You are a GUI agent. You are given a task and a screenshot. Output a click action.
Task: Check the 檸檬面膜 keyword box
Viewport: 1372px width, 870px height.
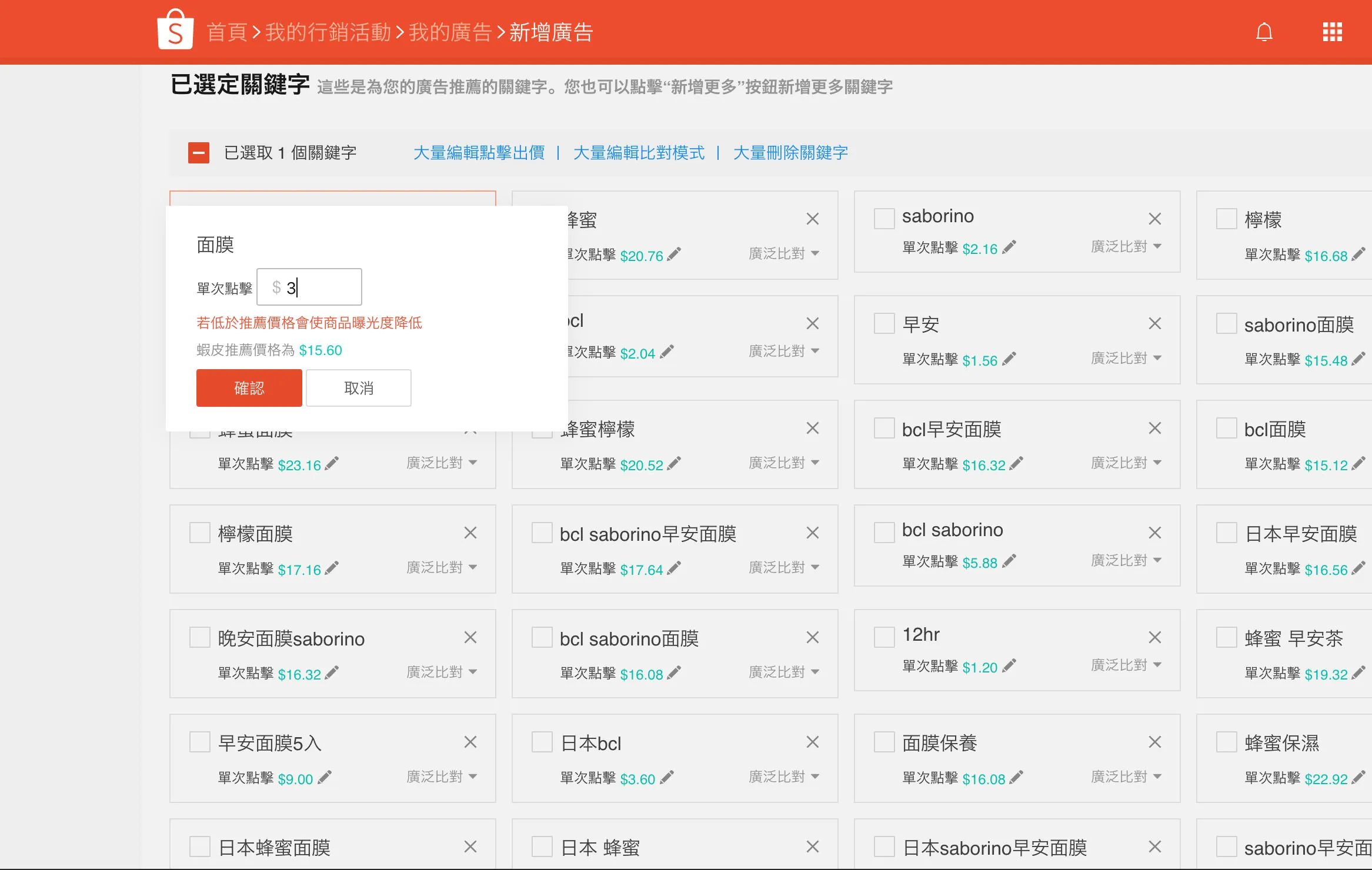coord(199,533)
